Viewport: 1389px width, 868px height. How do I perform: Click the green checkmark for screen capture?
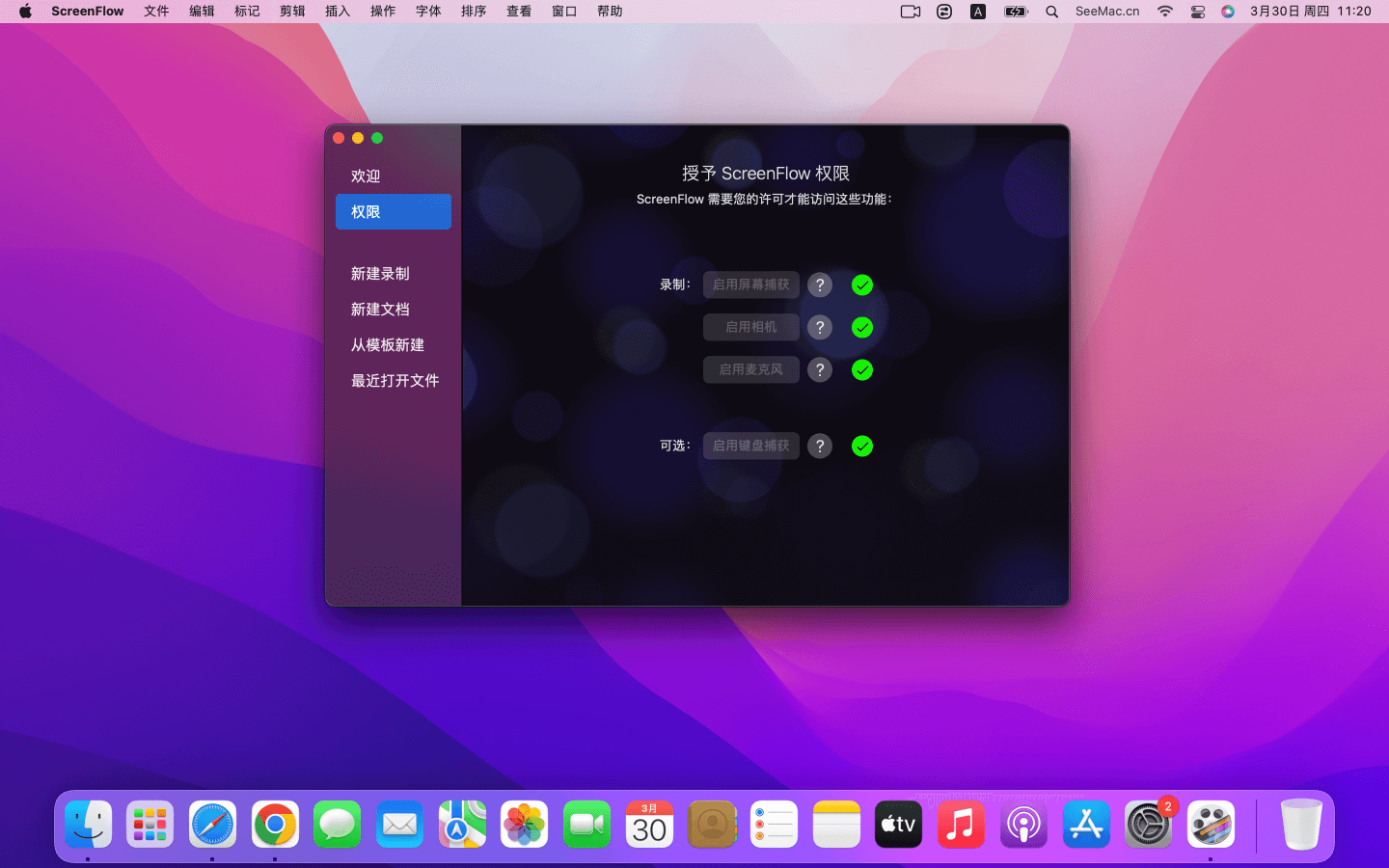tap(862, 285)
